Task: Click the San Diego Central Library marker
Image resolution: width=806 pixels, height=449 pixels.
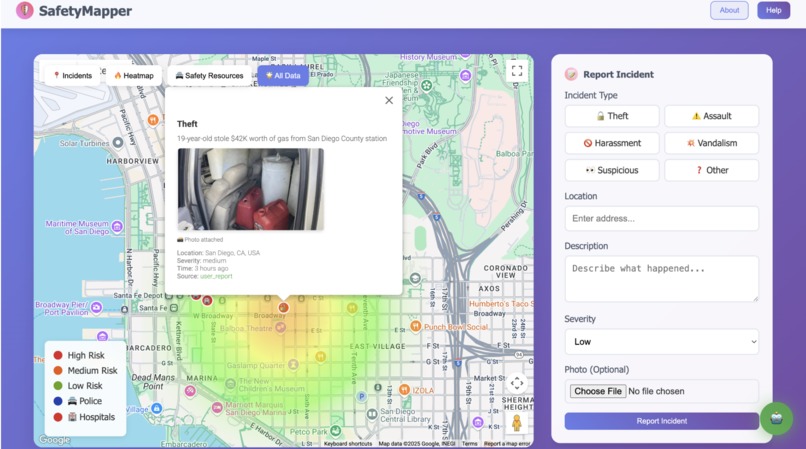Action: pos(372,414)
